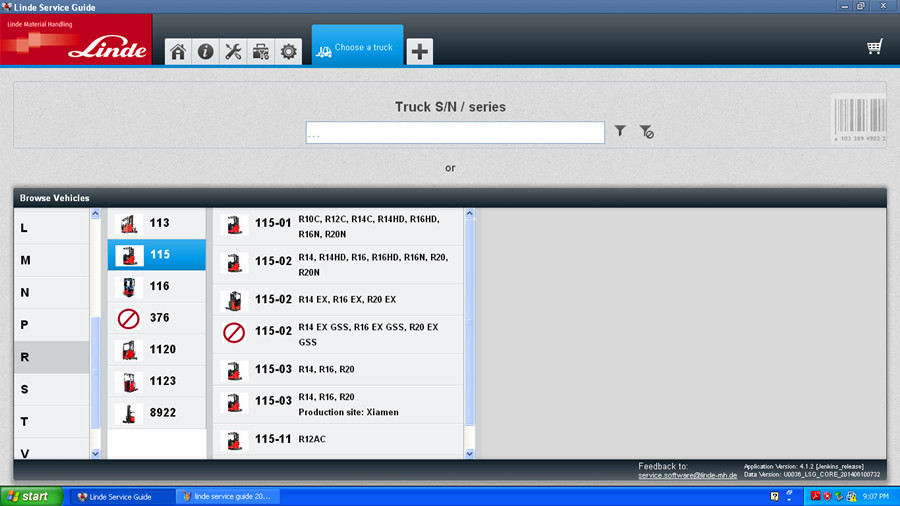Screen dimensions: 900x506
Task: Switch to linde service guide 20... taskbar item
Action: pyautogui.click(x=227, y=497)
